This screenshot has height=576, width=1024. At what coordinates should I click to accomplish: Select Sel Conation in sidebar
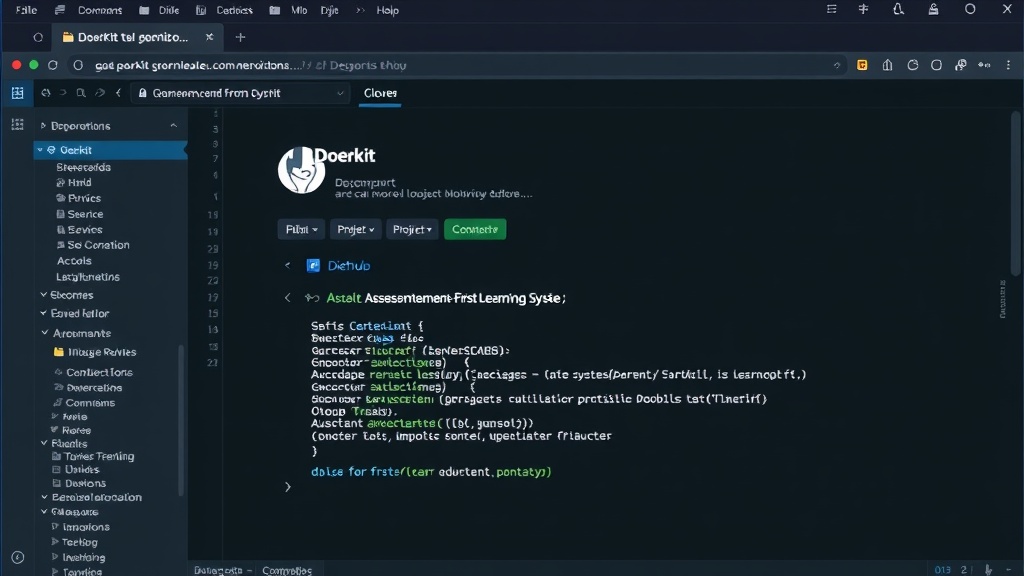click(x=93, y=245)
